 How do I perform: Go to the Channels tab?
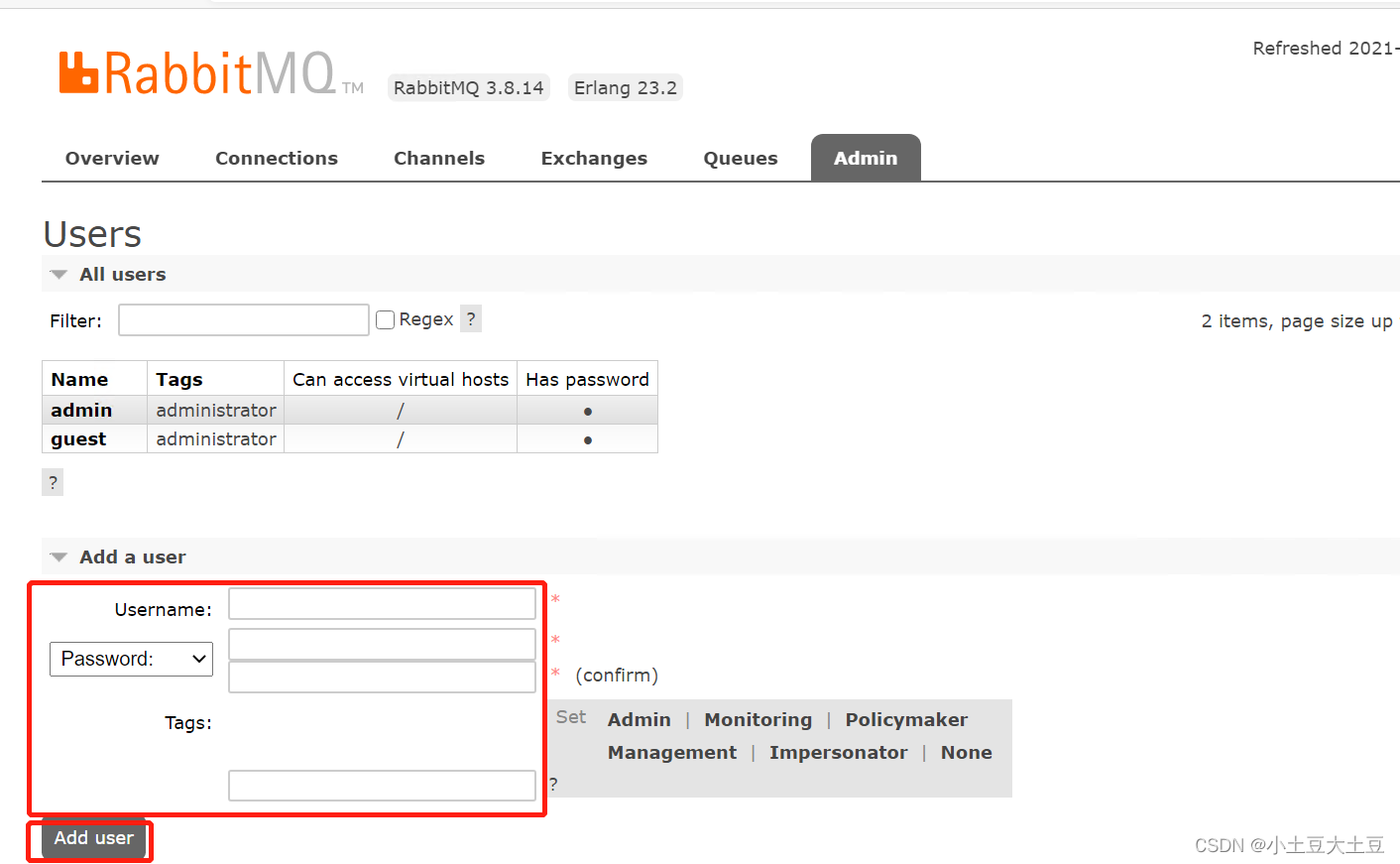point(439,158)
